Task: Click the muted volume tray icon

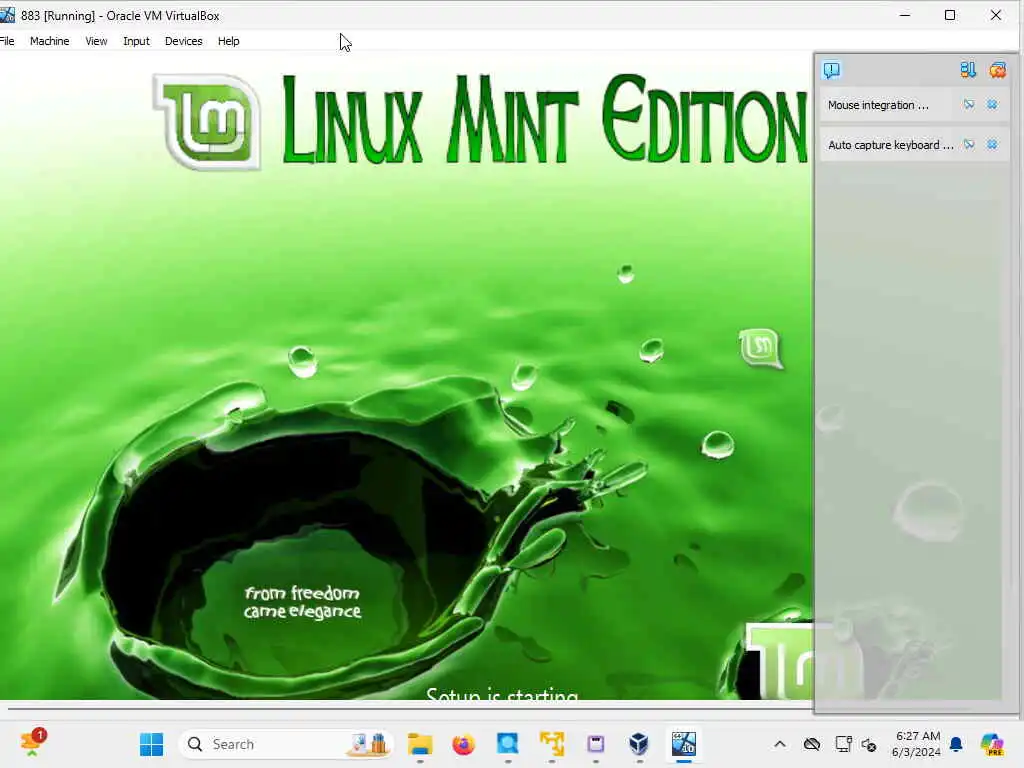Action: tap(869, 744)
